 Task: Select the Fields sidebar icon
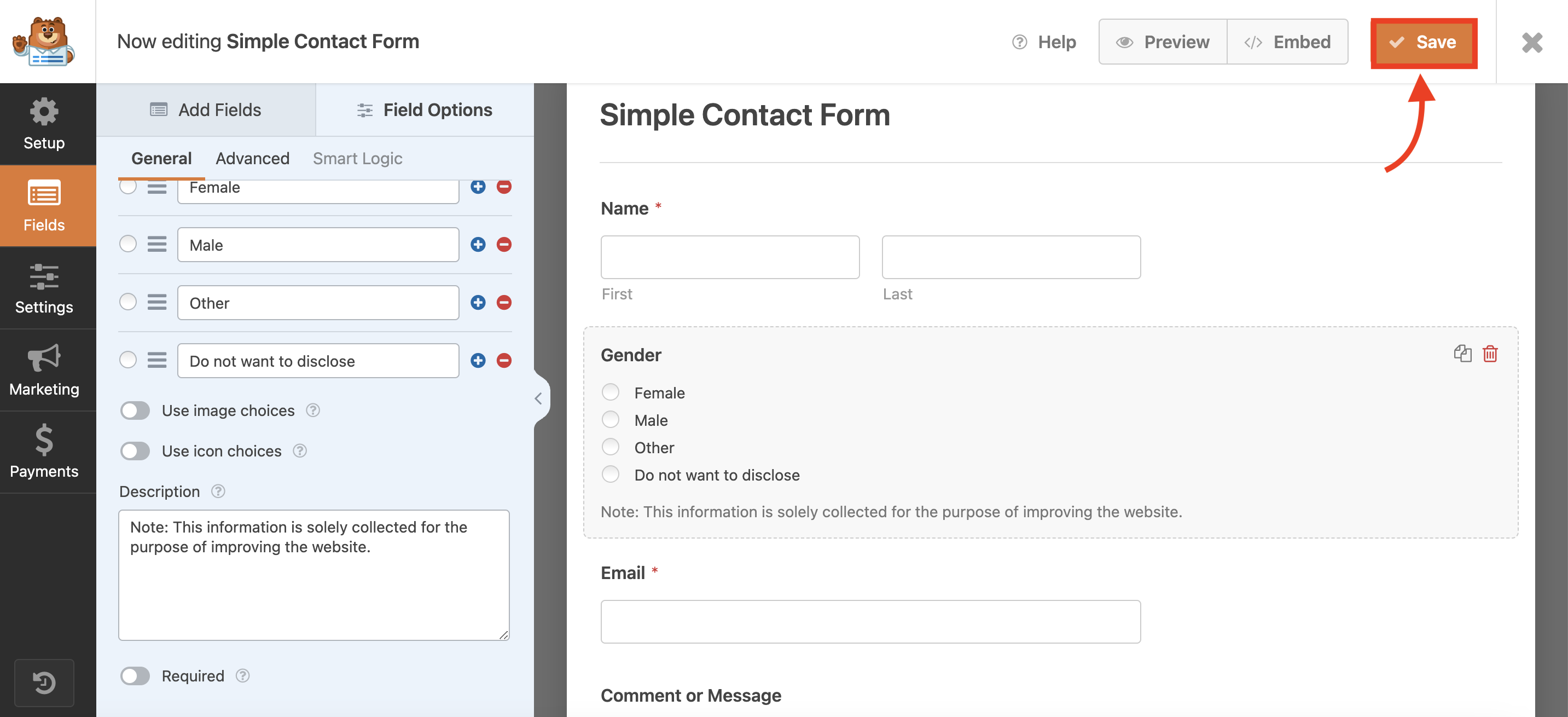point(44,208)
